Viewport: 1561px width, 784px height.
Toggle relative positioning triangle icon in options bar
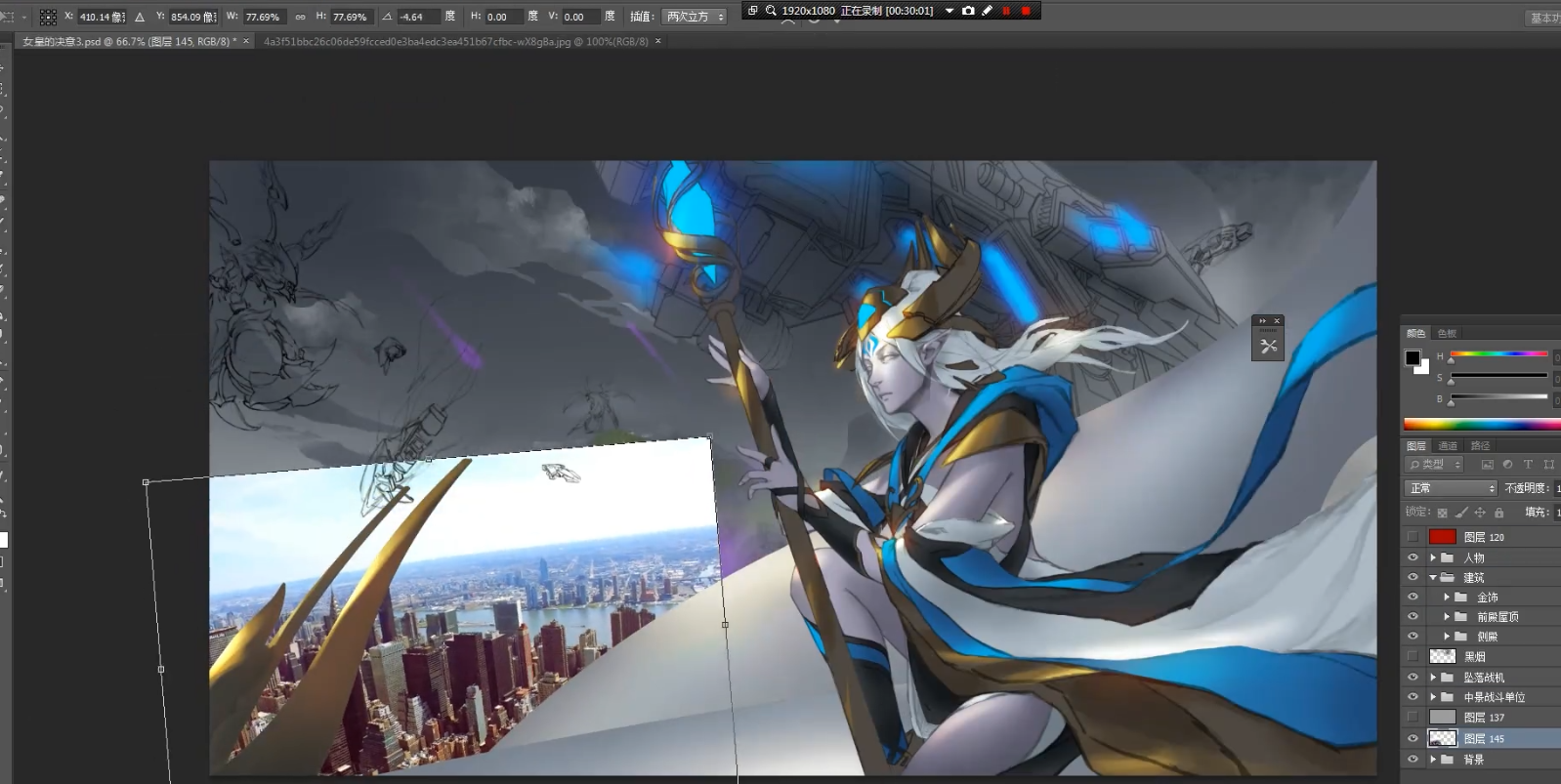click(140, 17)
